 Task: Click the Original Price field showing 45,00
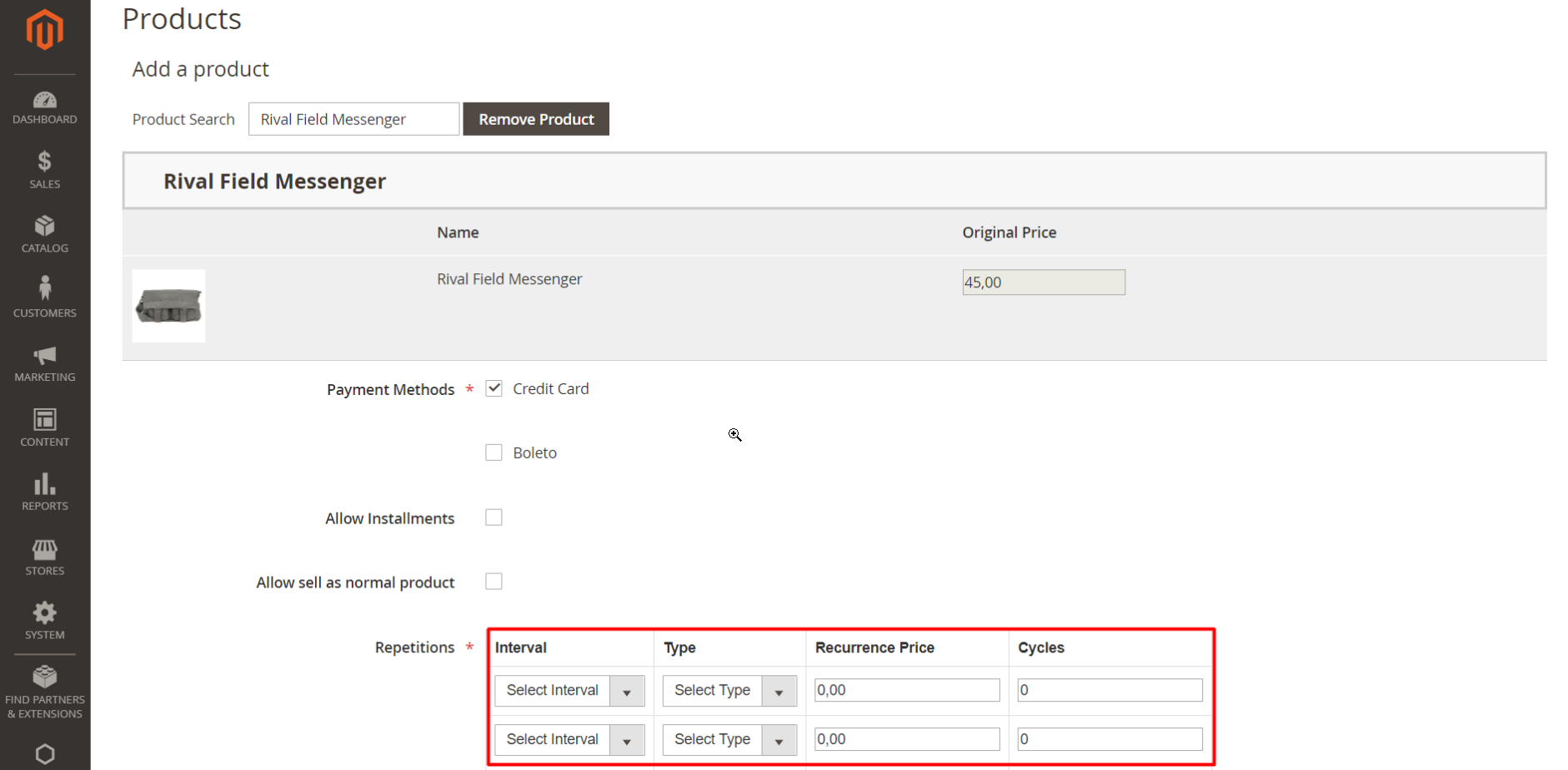(x=1044, y=282)
